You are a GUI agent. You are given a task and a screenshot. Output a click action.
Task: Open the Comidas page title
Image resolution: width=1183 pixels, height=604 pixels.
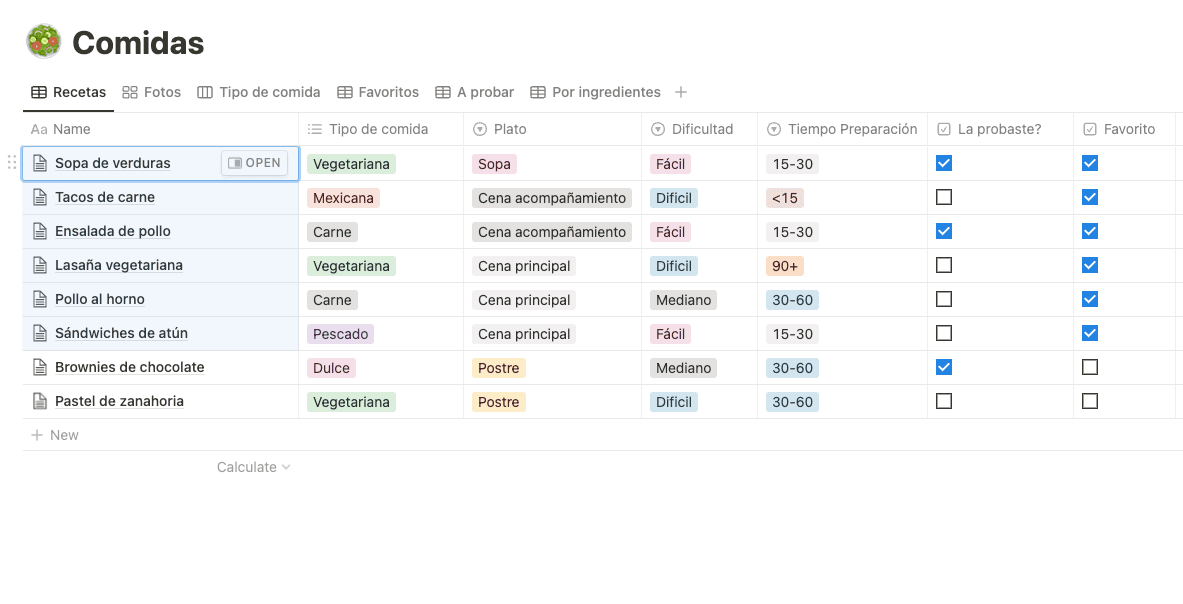138,43
